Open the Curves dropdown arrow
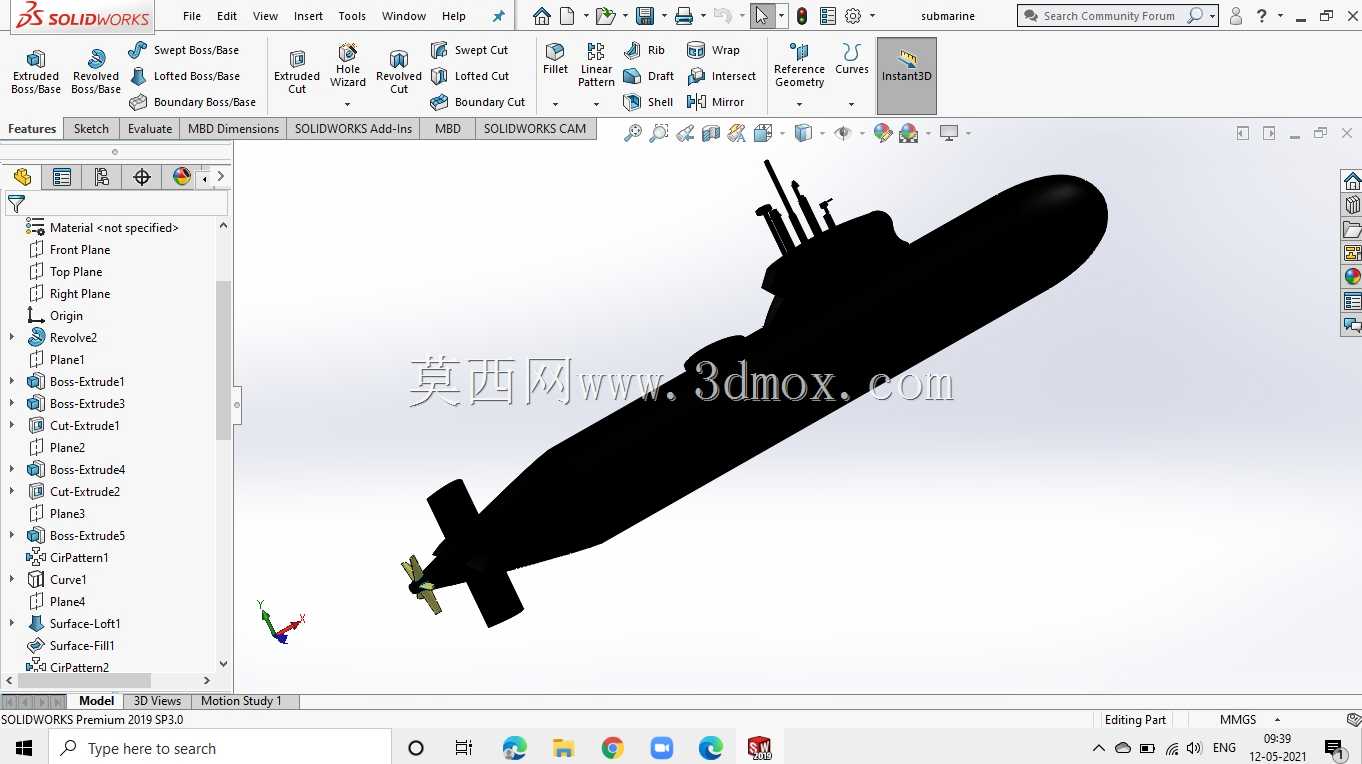This screenshot has width=1362, height=764. (852, 104)
